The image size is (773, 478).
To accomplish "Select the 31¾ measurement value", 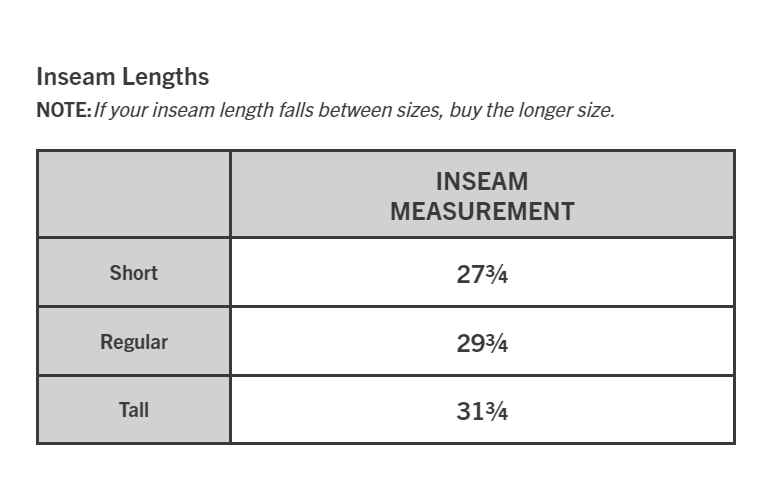I will click(x=482, y=411).
